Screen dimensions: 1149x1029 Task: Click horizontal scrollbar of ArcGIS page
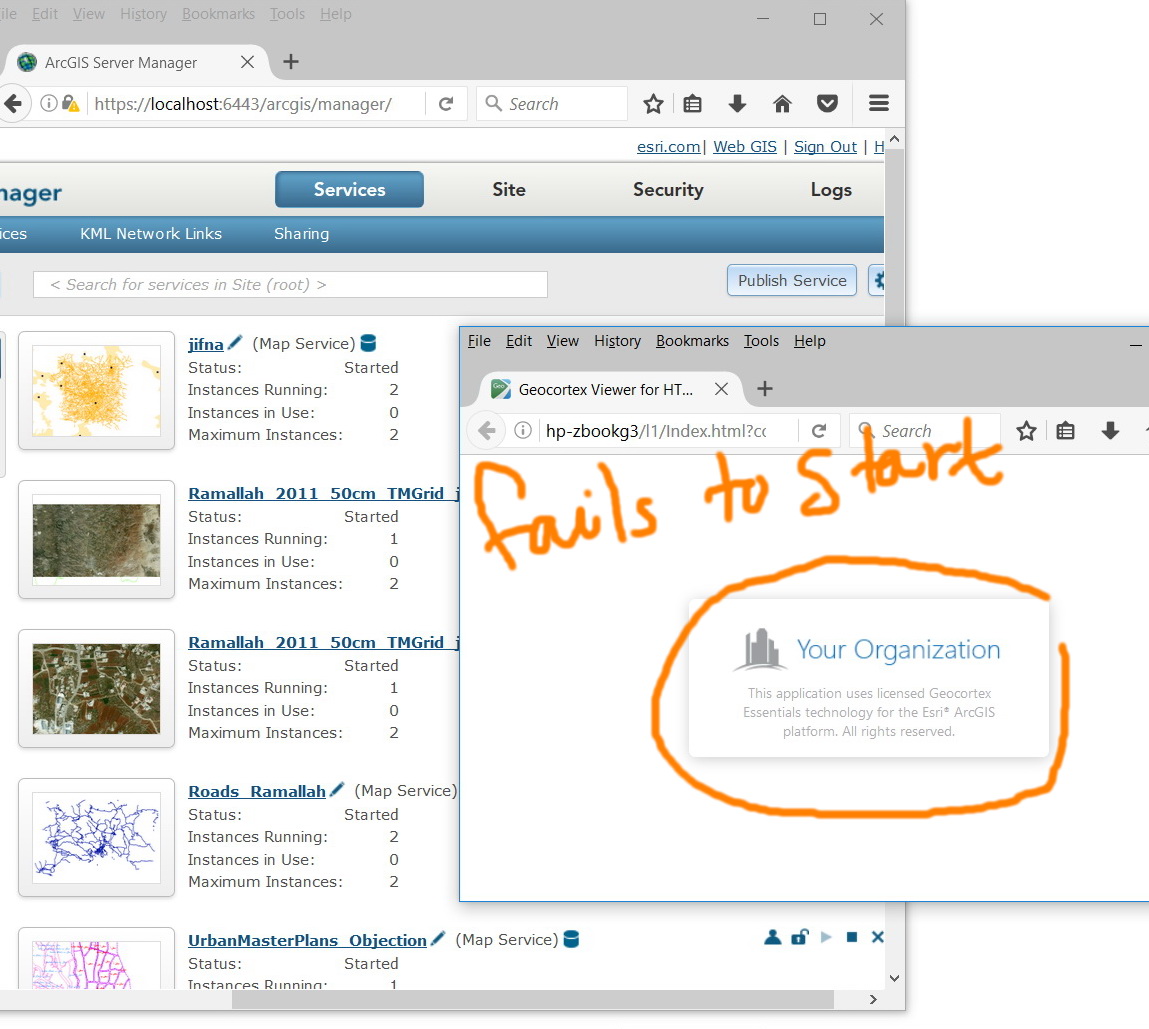pyautogui.click(x=533, y=1000)
